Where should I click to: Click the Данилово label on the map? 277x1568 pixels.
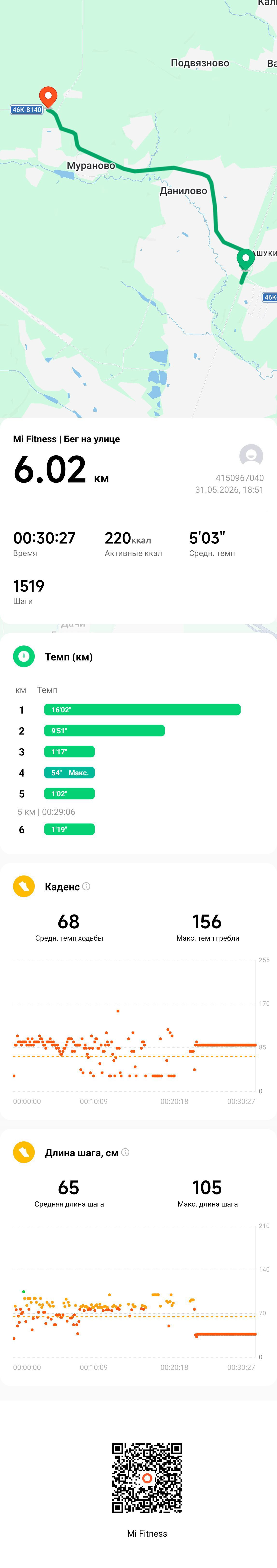pyautogui.click(x=183, y=191)
